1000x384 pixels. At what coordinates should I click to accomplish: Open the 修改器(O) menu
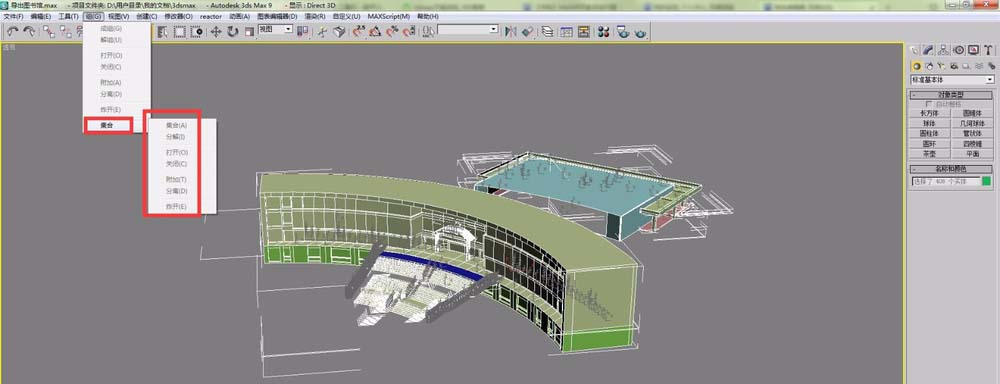179,16
